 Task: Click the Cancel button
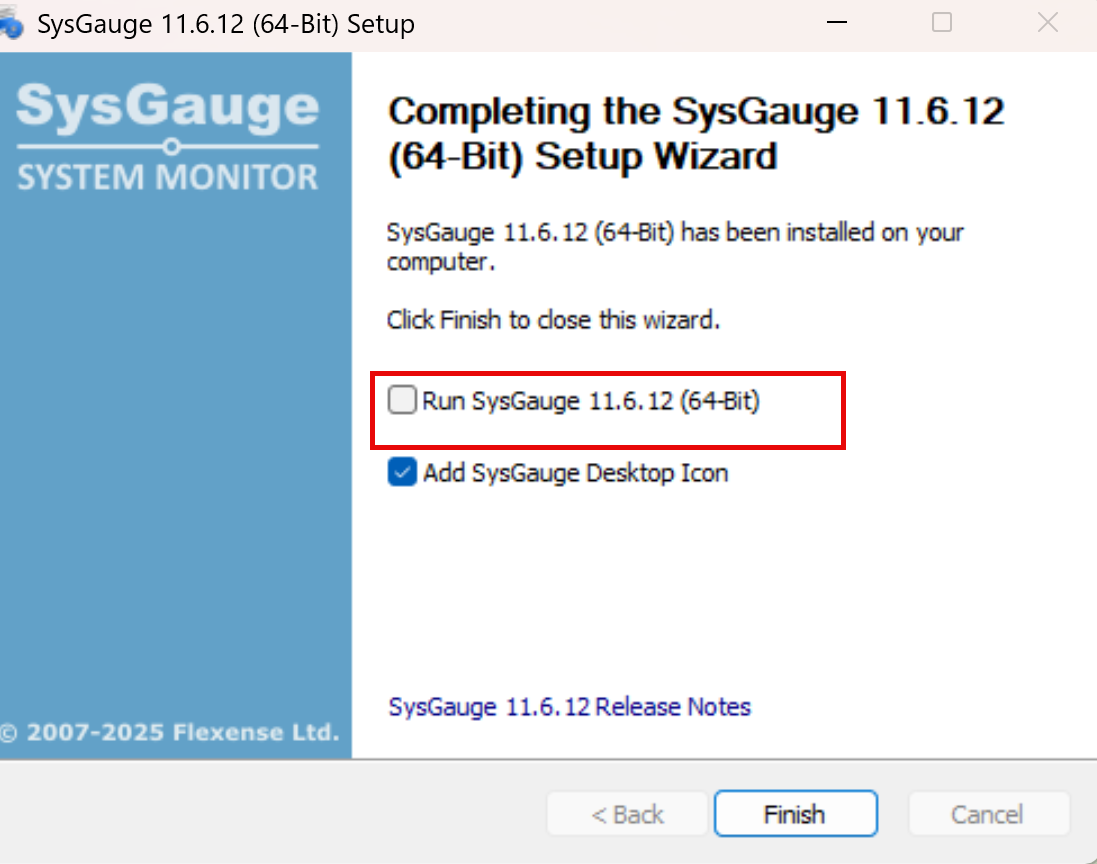(987, 815)
